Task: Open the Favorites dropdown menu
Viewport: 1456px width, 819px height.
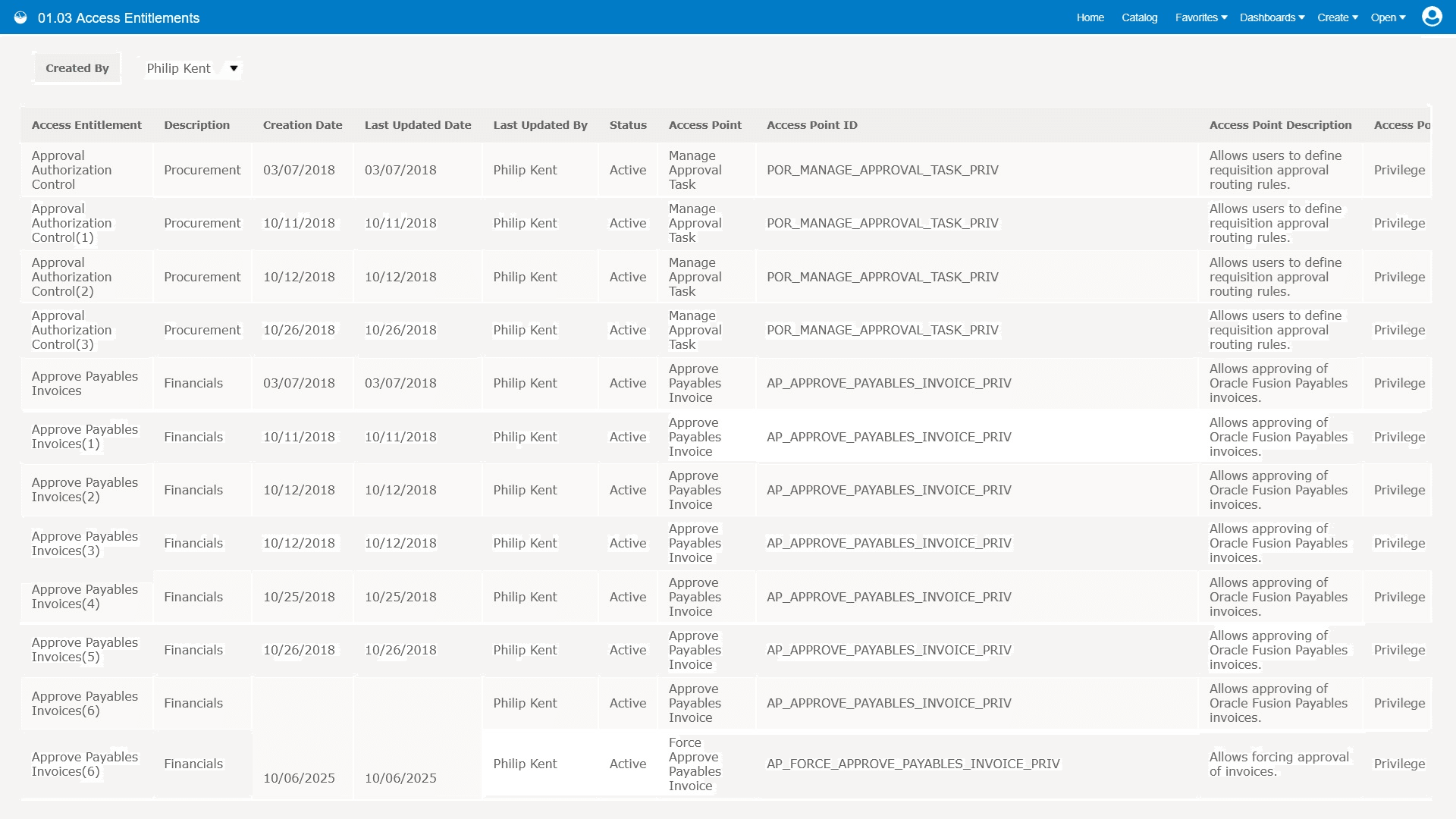Action: pos(1201,17)
